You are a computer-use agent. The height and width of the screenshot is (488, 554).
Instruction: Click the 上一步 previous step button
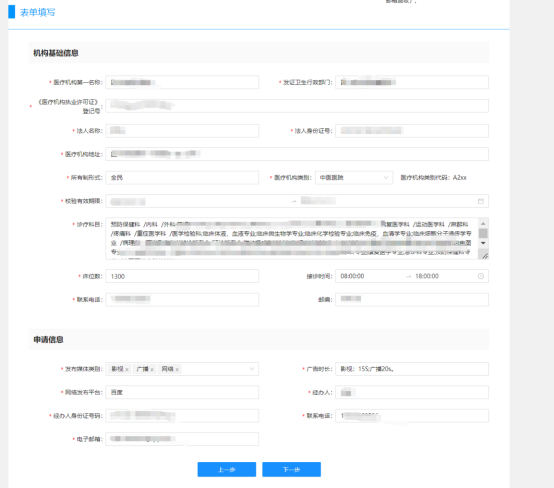pos(227,469)
